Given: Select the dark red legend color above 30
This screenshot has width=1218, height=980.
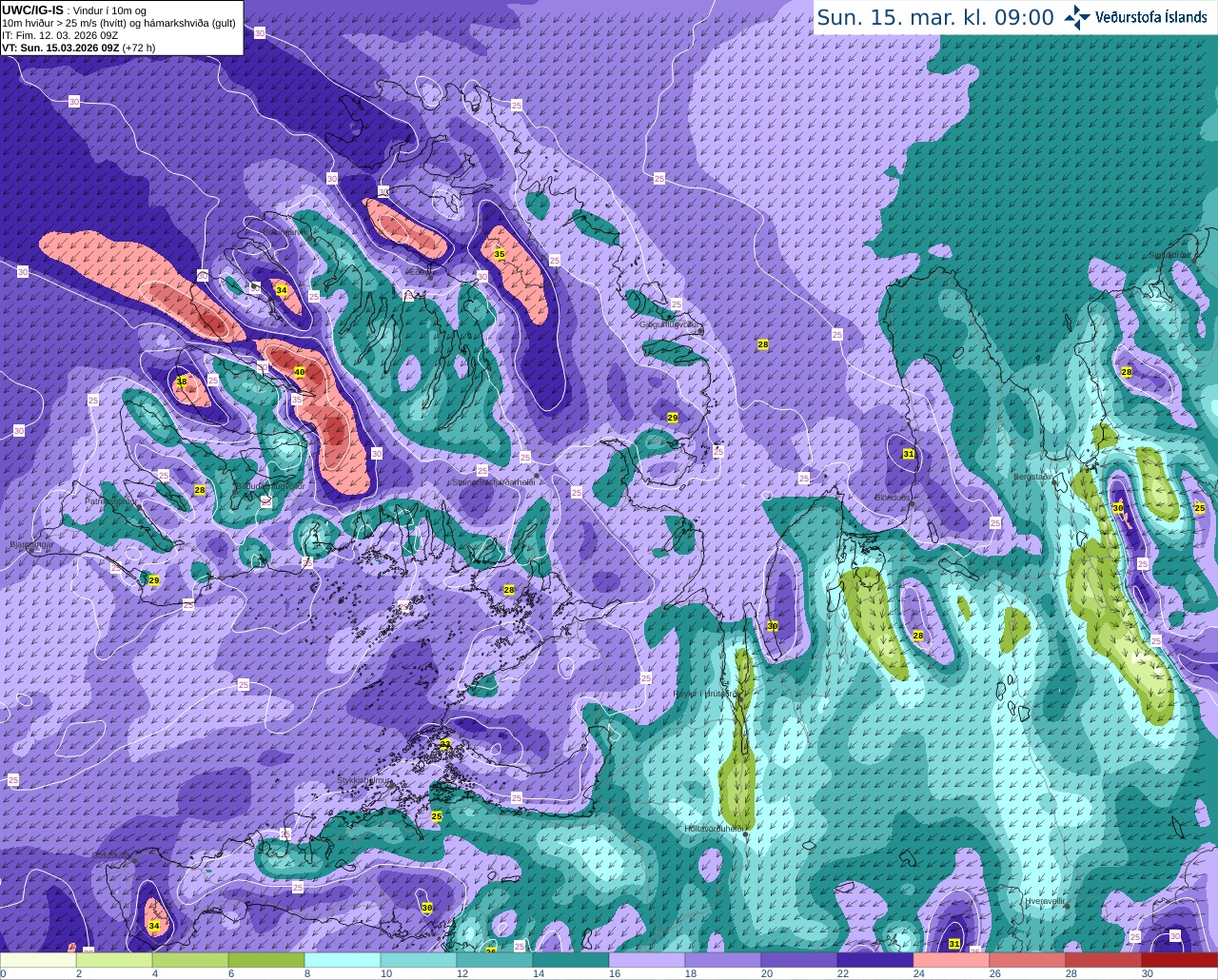Looking at the screenshot, I should tap(1180, 960).
